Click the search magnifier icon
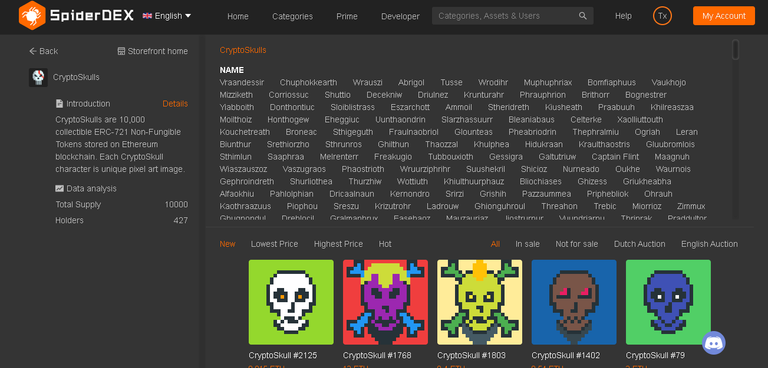Viewport: 768px width, 368px height. 582,16
